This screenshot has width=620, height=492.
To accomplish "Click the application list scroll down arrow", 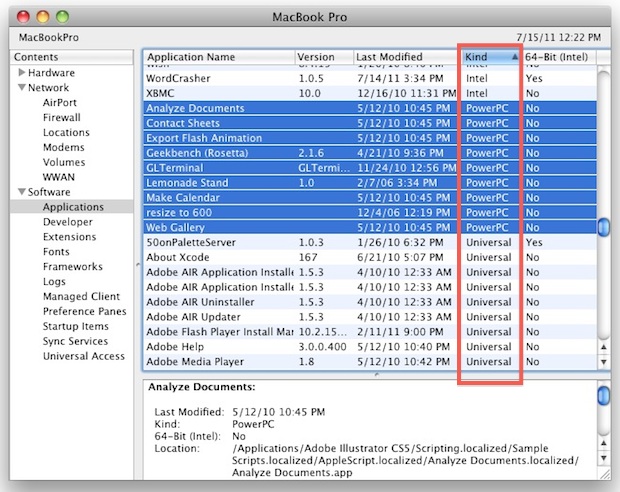I will [x=604, y=362].
